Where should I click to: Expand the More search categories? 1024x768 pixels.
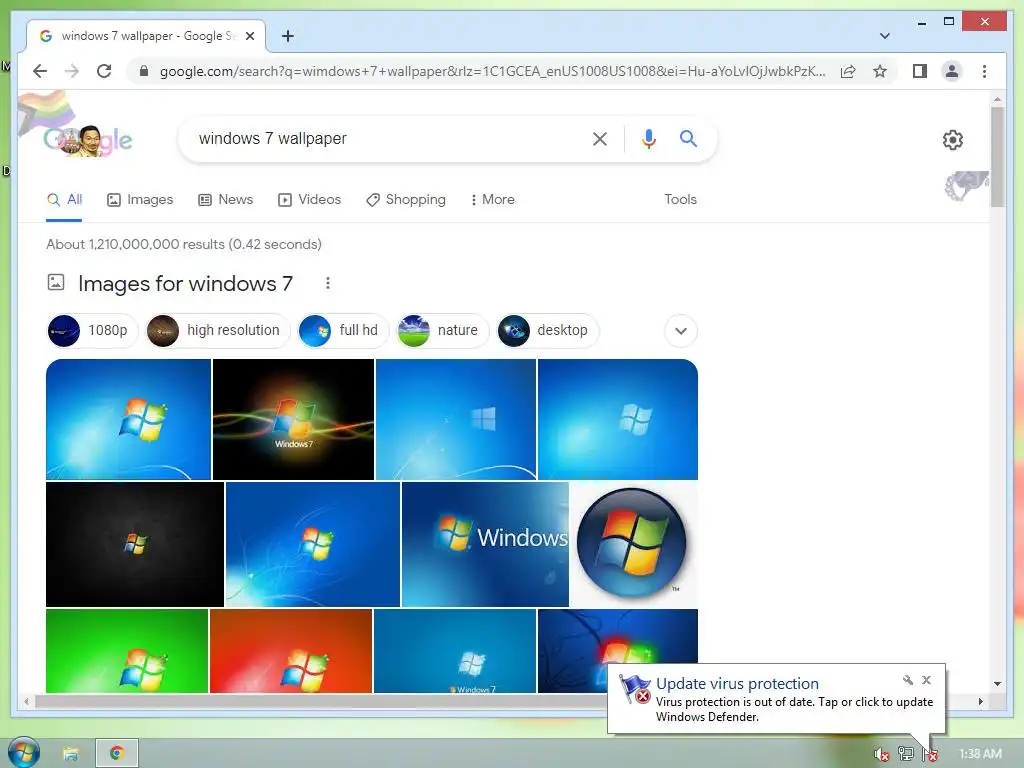tap(492, 200)
